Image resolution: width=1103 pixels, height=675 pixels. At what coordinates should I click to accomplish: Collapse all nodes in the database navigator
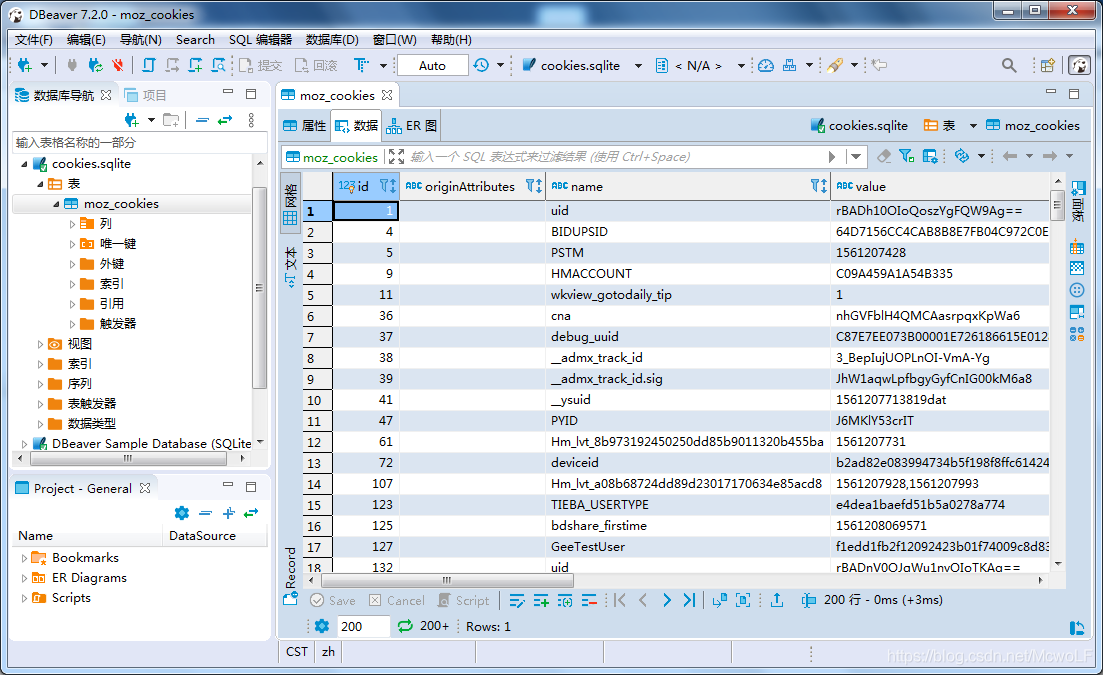tap(203, 120)
